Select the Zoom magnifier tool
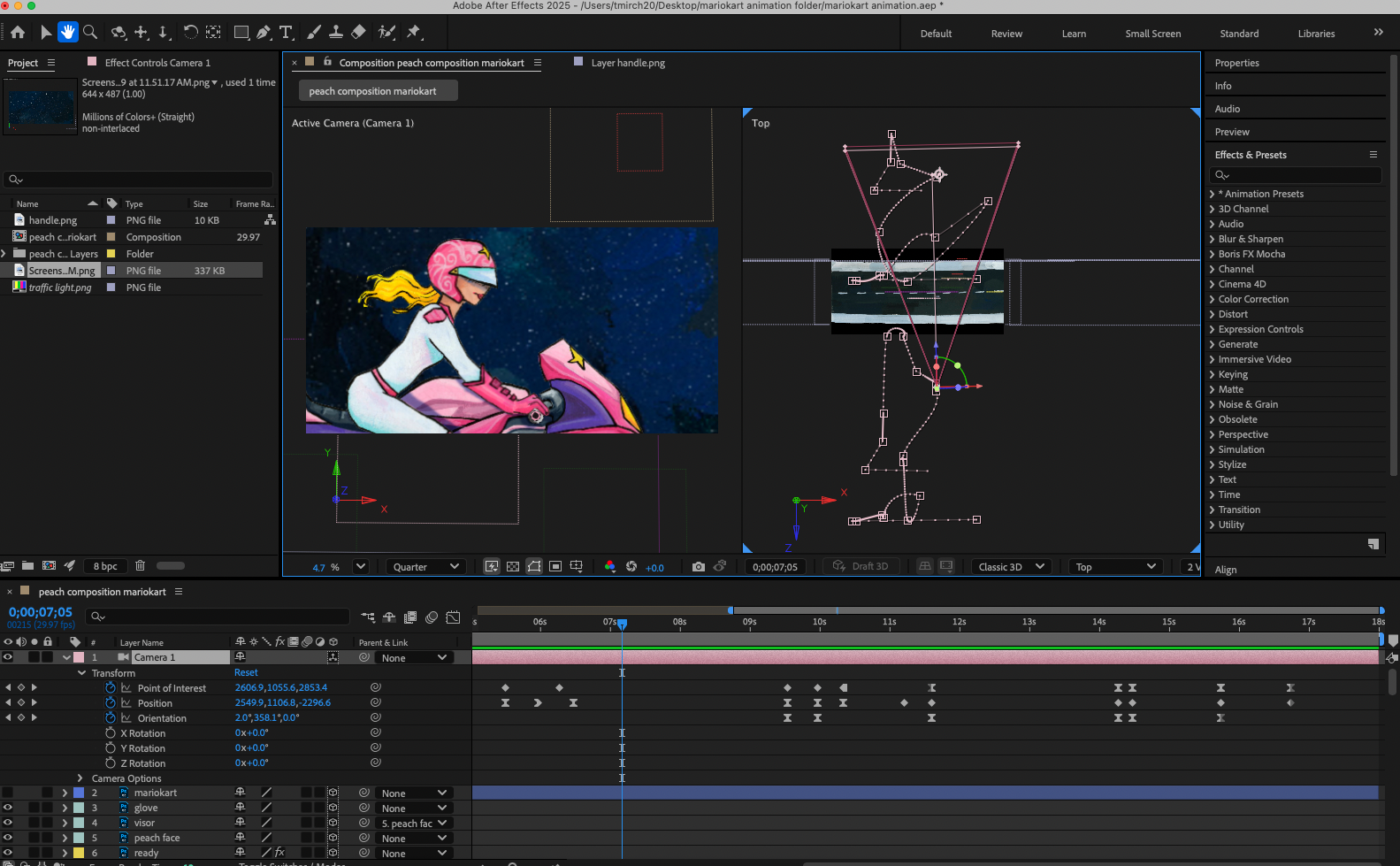1400x866 pixels. (89, 33)
